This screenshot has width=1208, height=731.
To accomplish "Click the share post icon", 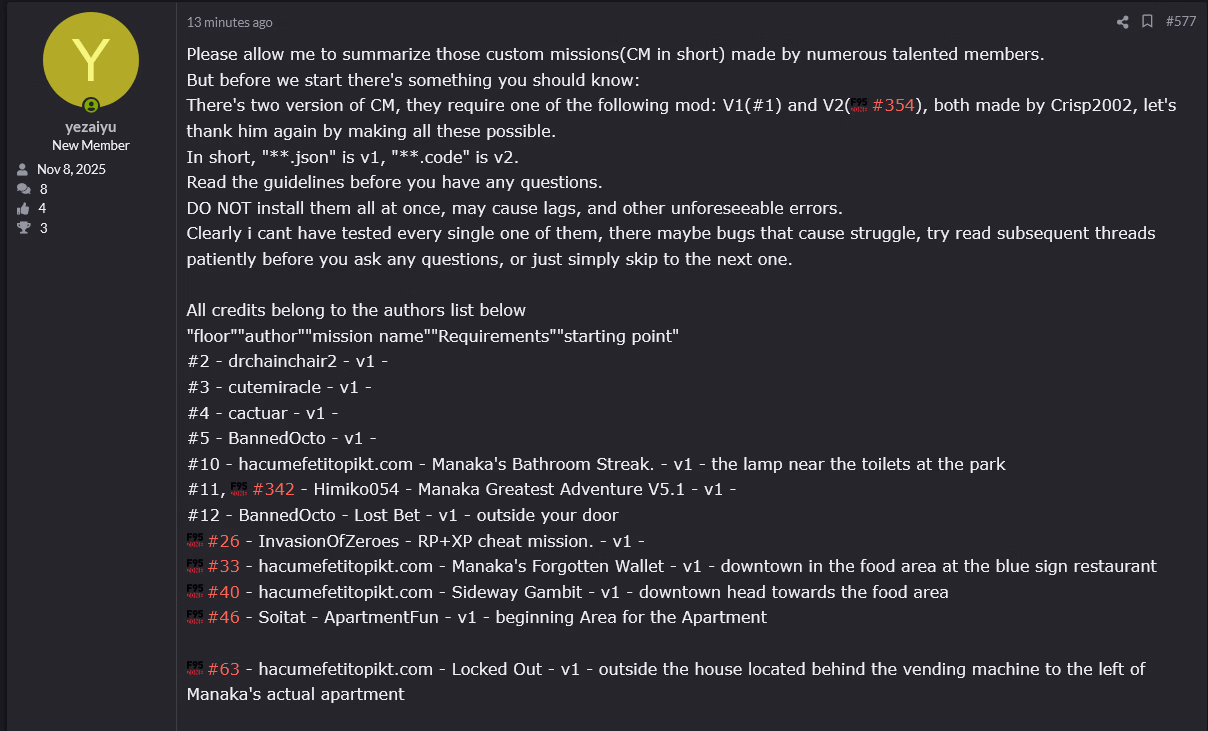I will point(1122,22).
